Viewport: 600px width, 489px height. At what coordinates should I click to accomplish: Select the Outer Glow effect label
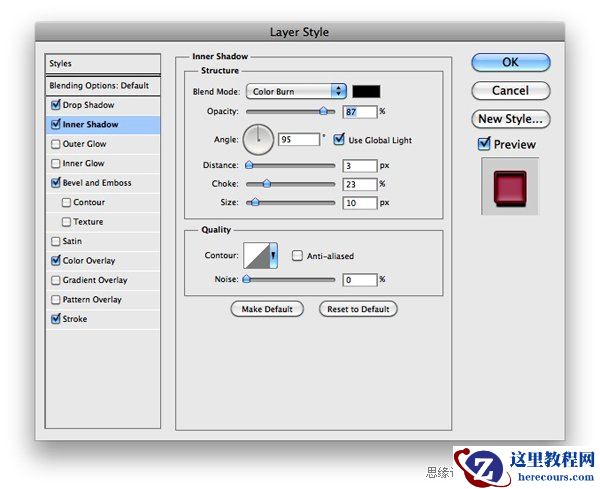coord(84,144)
